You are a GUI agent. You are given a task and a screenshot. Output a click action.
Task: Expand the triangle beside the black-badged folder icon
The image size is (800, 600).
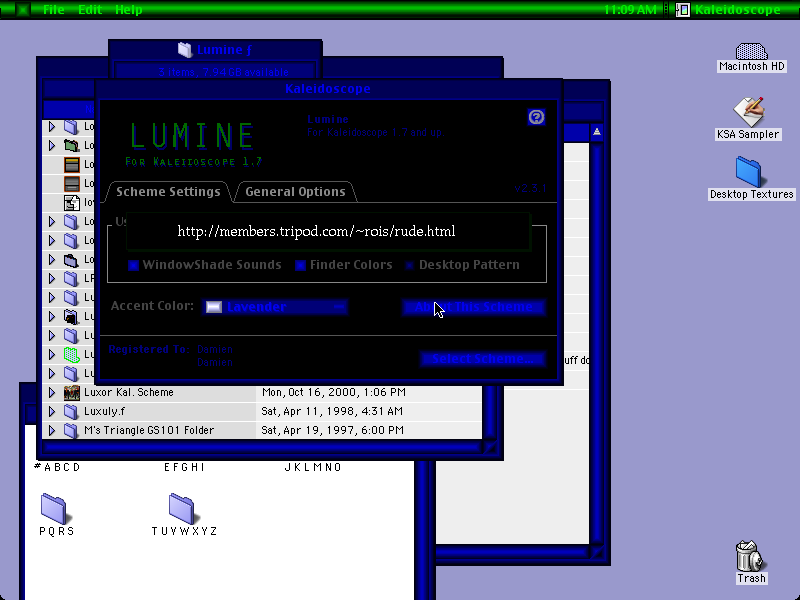[x=52, y=316]
